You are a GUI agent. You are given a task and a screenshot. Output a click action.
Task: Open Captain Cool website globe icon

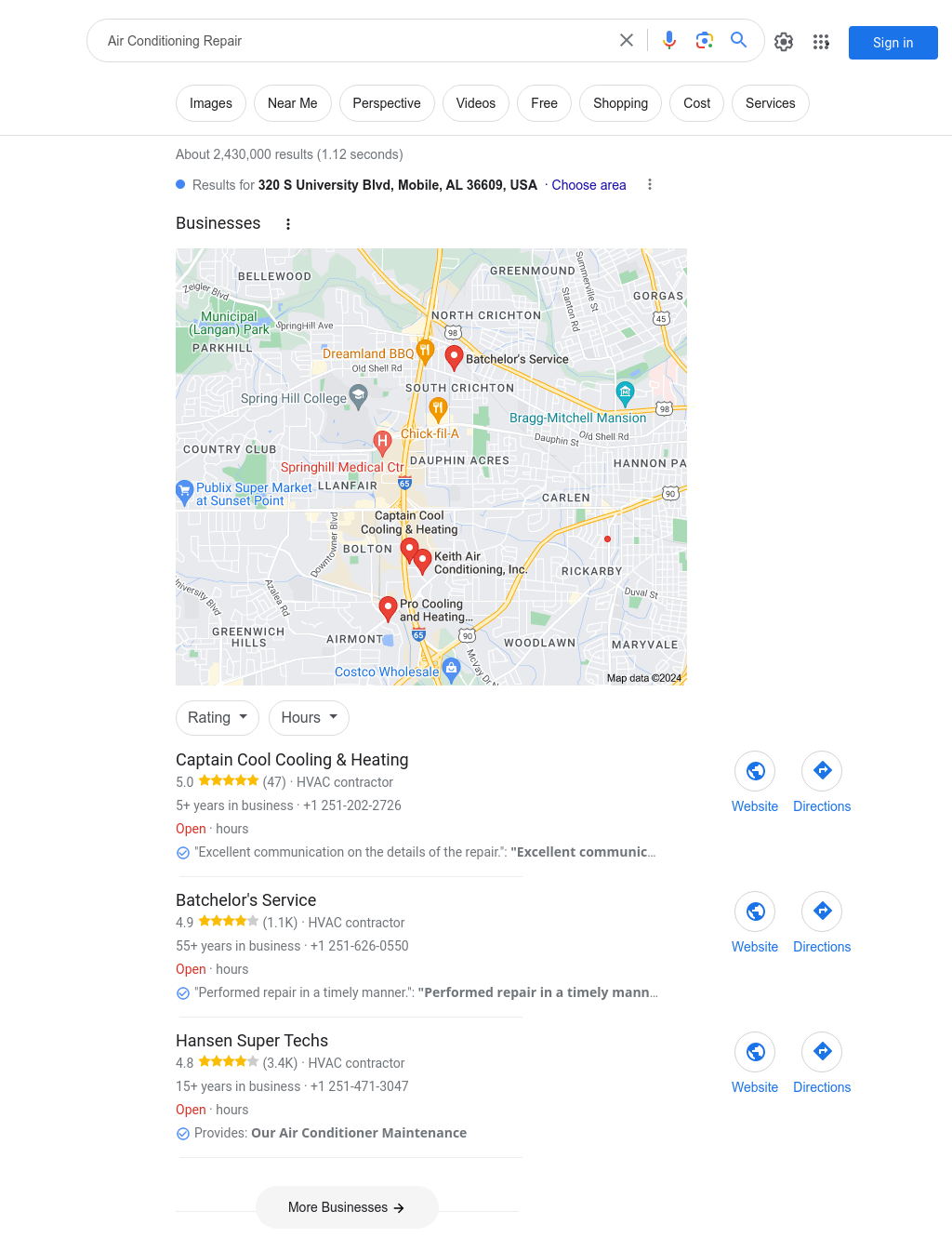pos(755,771)
